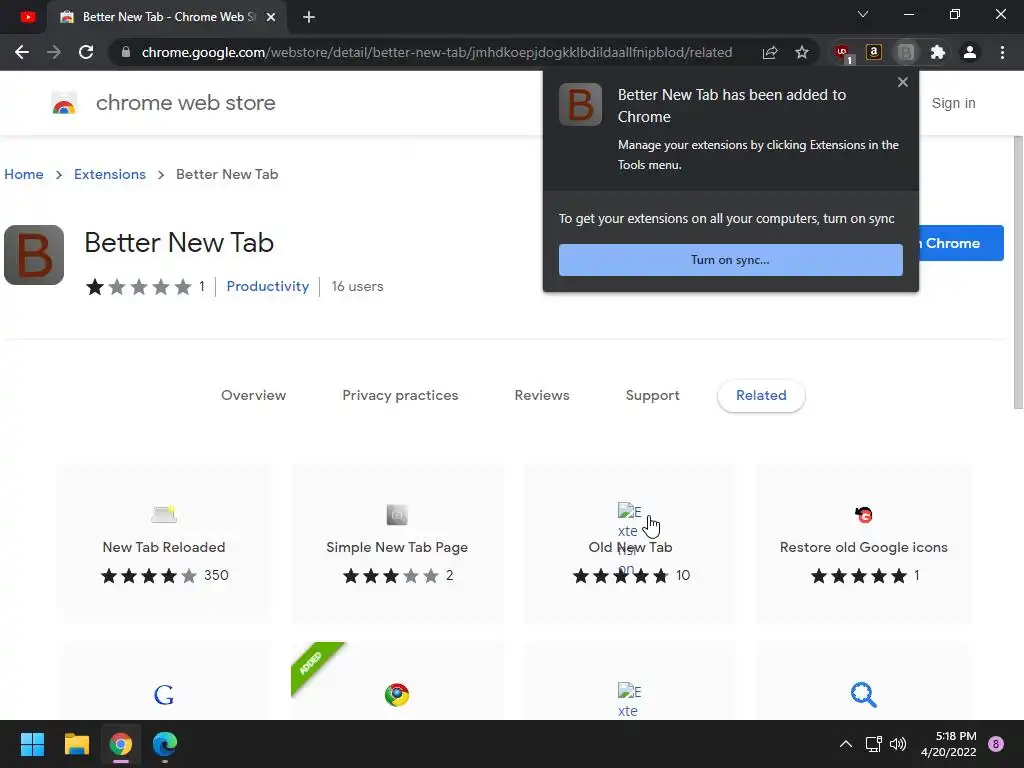
Task: Open the uBlock Origin extension icon
Action: click(x=842, y=53)
